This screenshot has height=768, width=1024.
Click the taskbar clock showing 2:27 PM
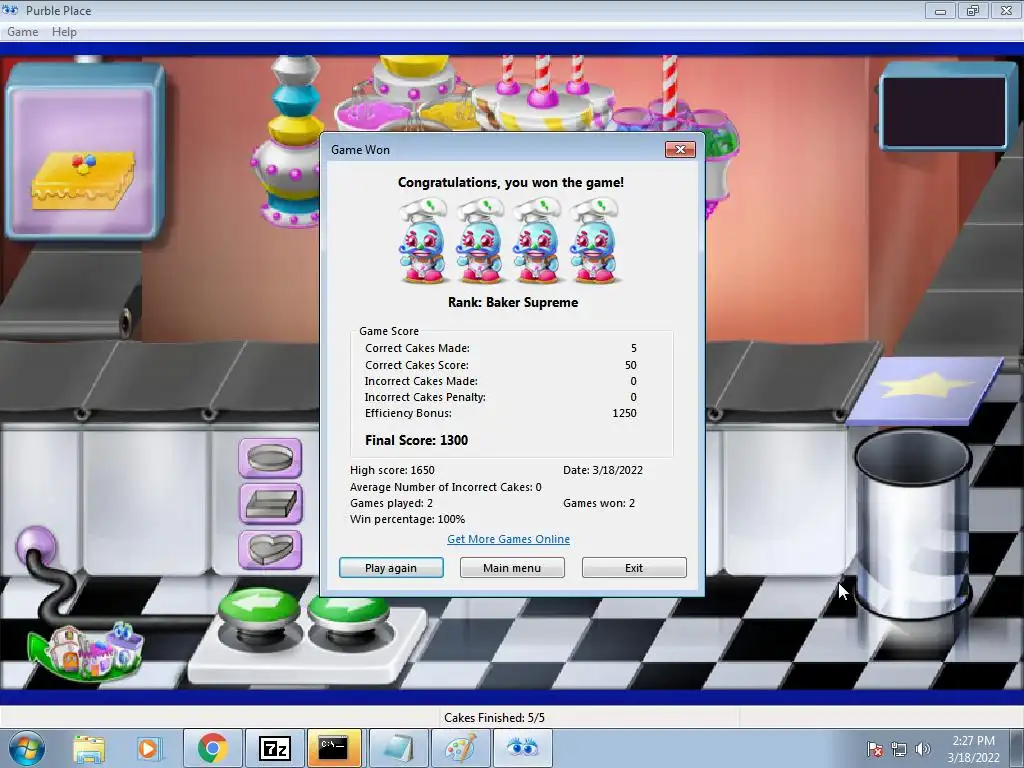pos(973,748)
